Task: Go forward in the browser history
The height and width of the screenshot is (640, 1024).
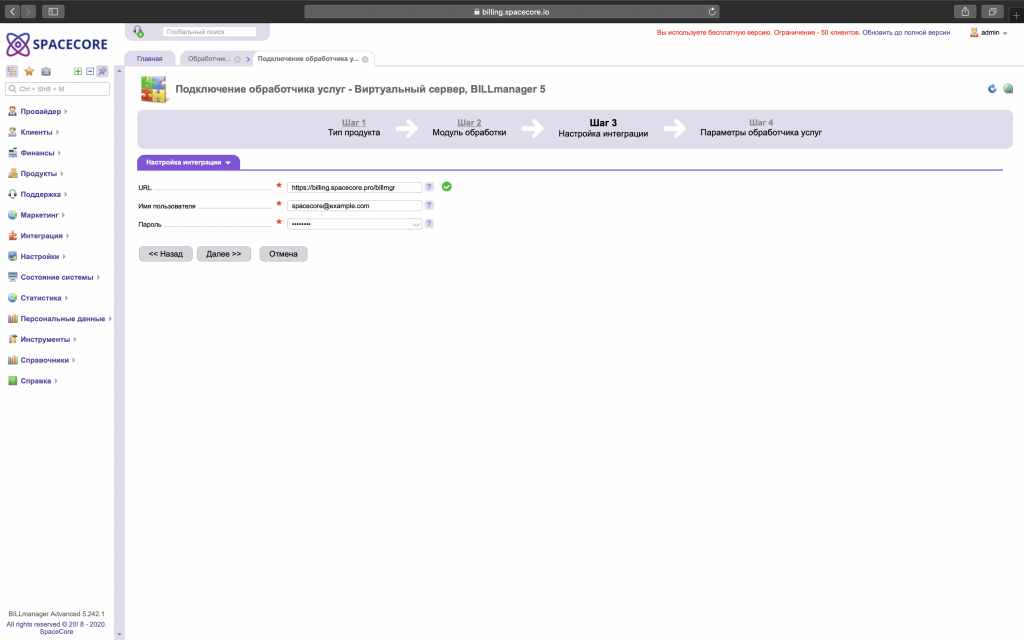Action: pos(28,12)
